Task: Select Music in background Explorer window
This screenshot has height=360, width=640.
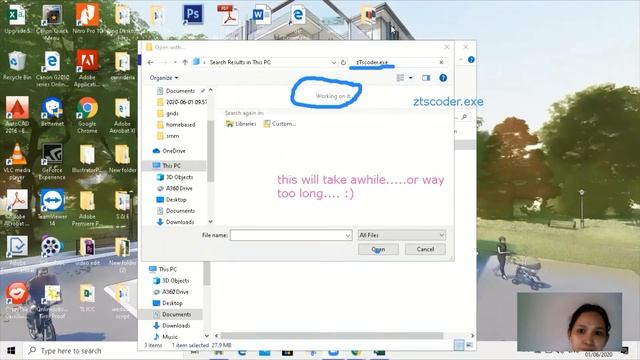Action: click(166, 337)
